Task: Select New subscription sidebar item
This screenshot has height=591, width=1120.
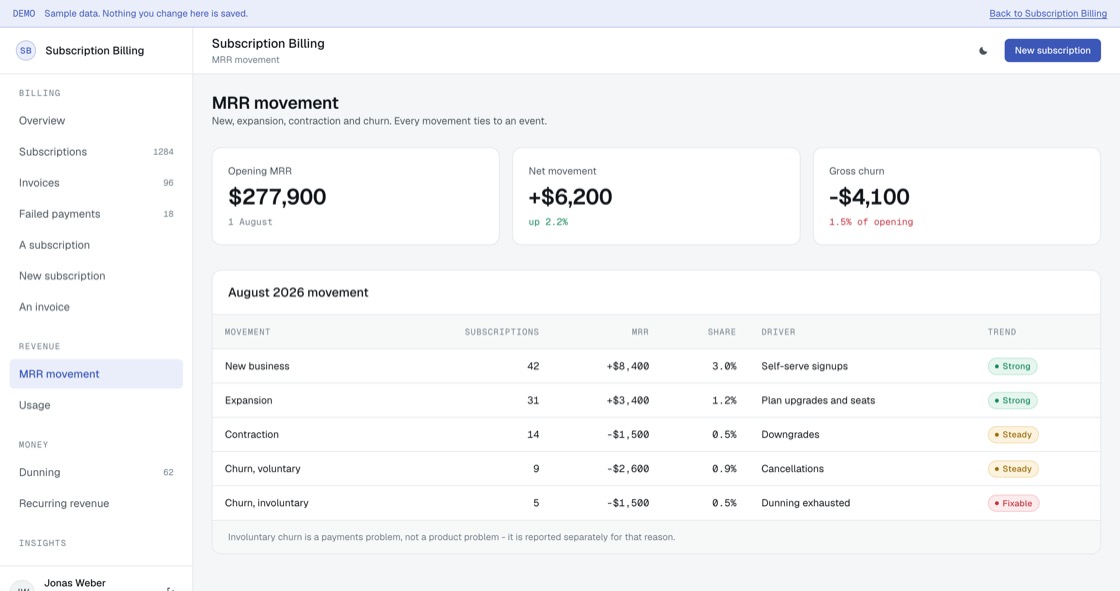Action: pyautogui.click(x=96, y=276)
